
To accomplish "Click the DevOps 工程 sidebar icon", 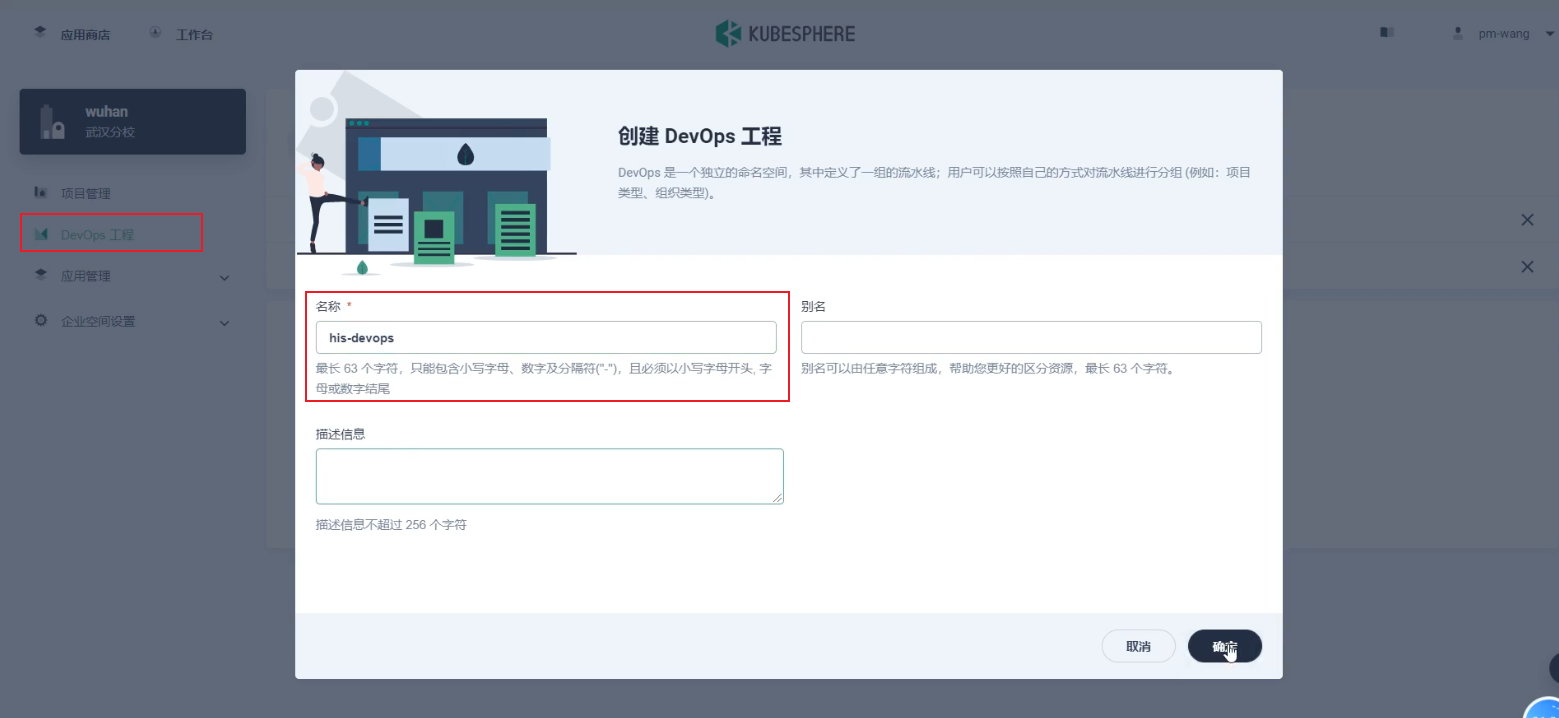I will coord(41,234).
